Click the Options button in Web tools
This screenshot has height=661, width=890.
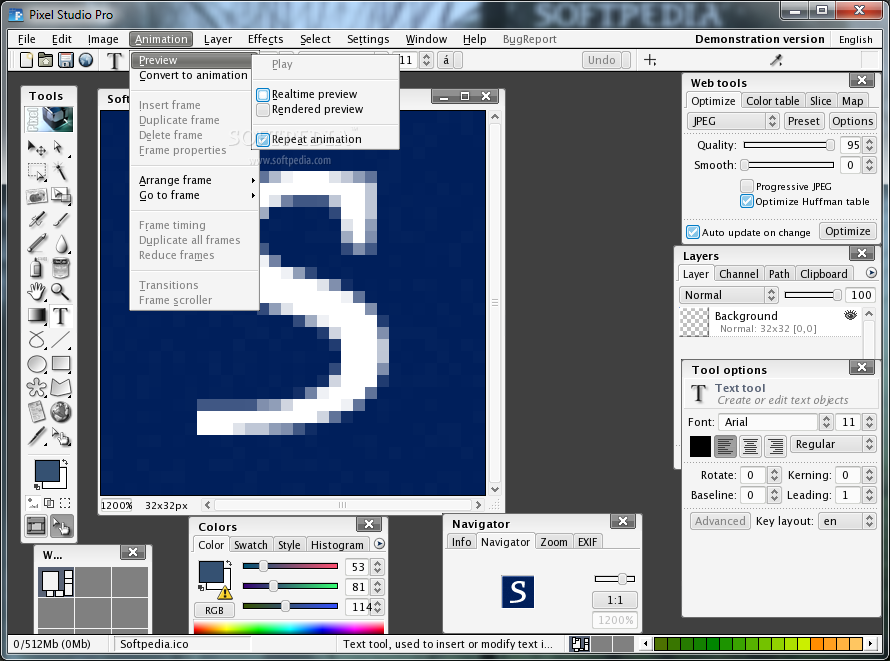tap(852, 121)
